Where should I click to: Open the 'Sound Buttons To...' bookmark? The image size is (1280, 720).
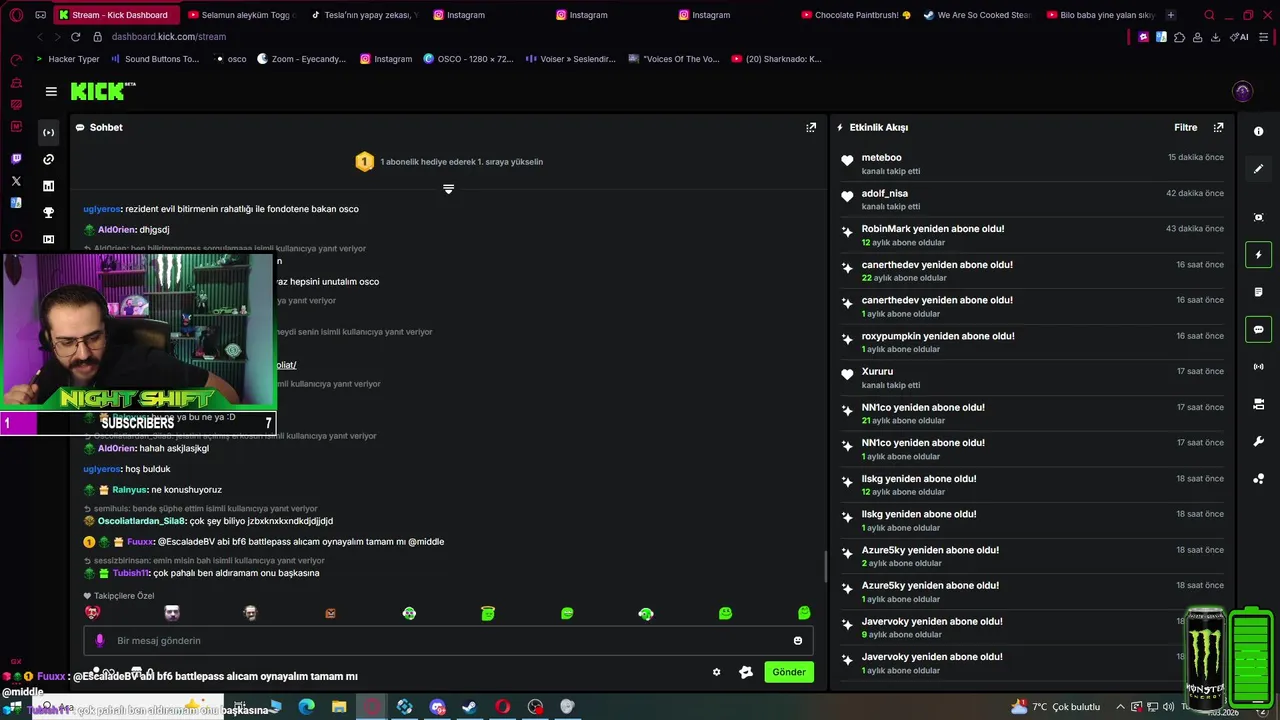(155, 59)
